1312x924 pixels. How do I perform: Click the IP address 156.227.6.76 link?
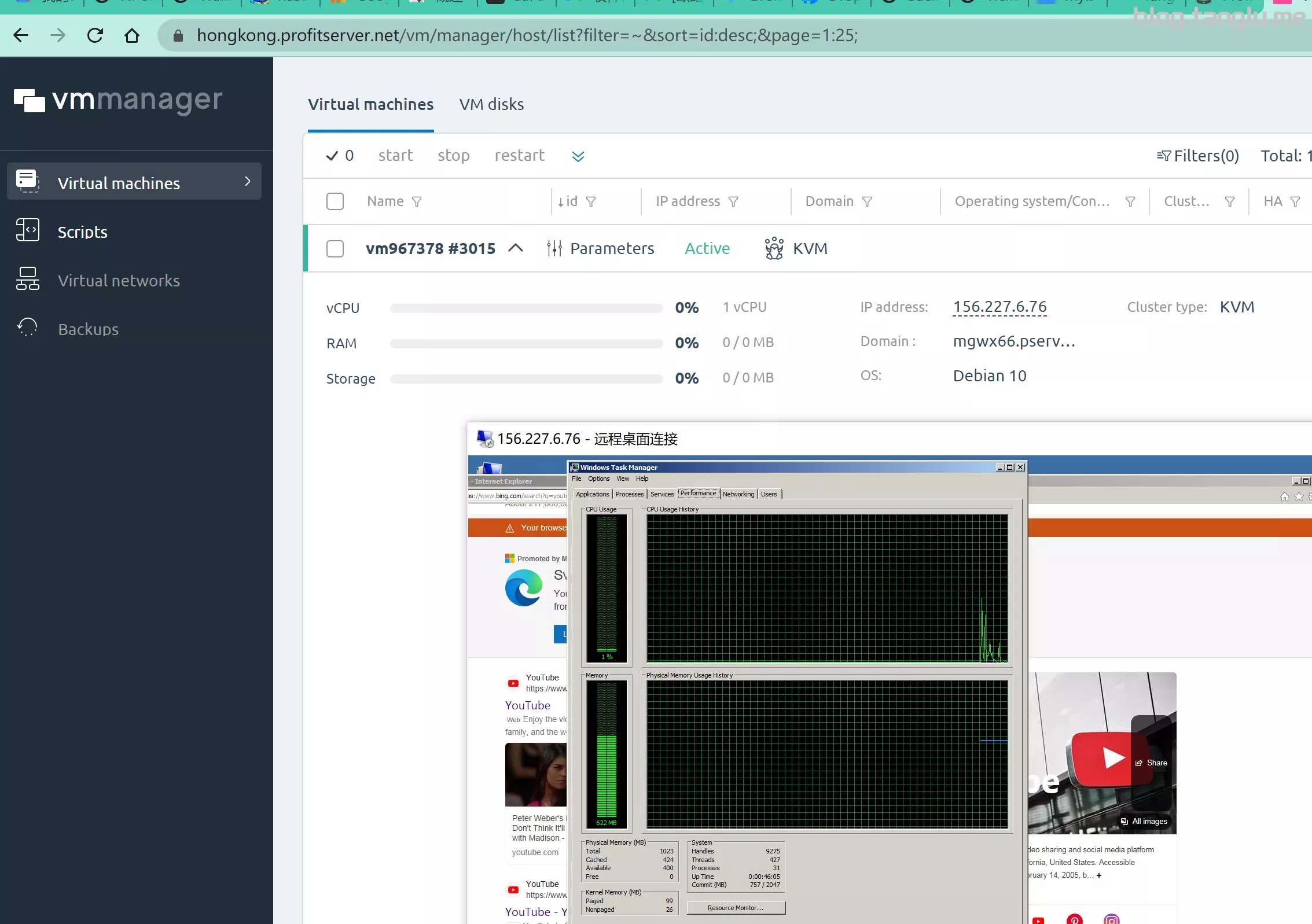click(x=999, y=306)
